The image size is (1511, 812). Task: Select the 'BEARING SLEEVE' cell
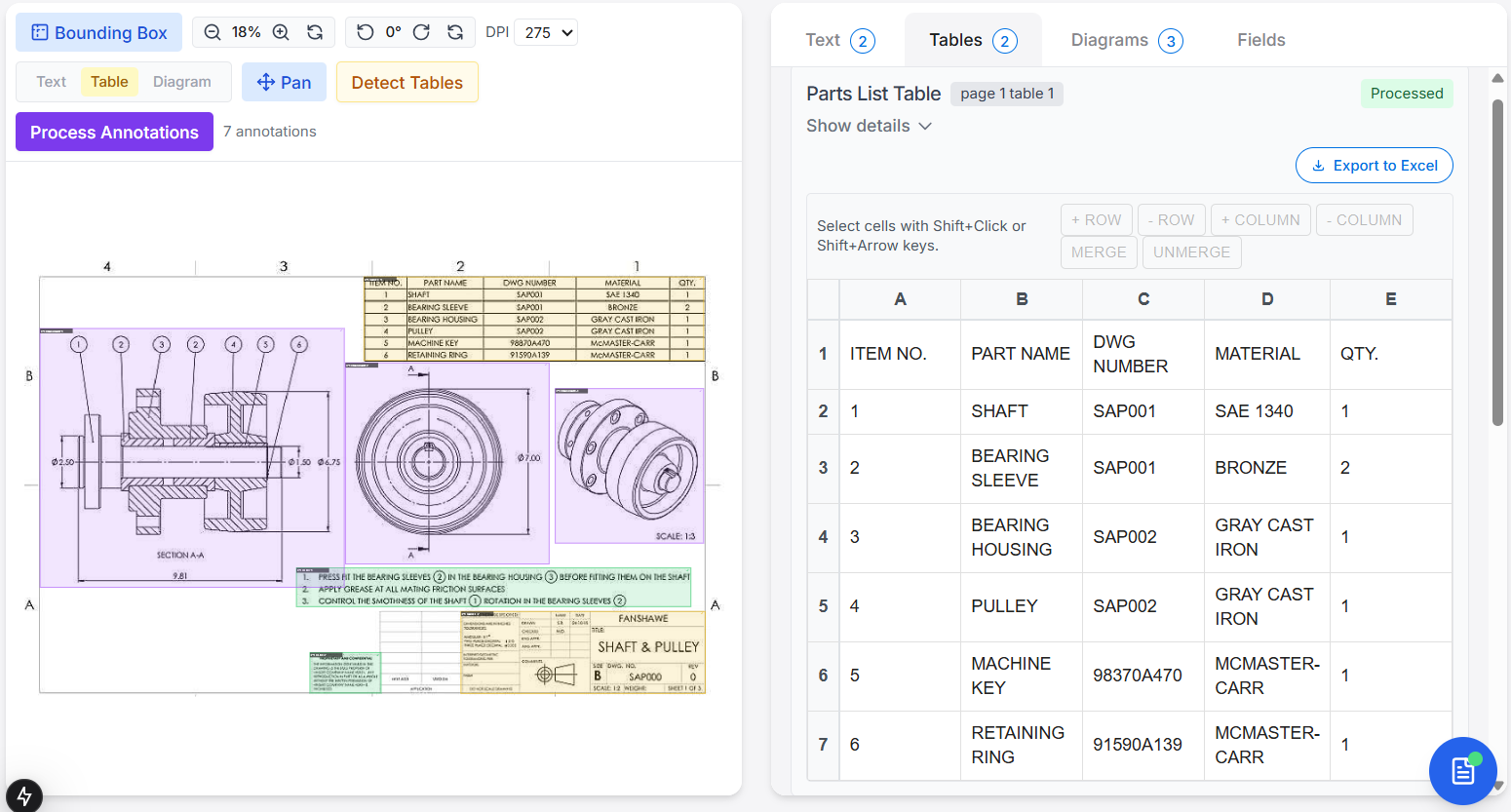pos(1022,468)
